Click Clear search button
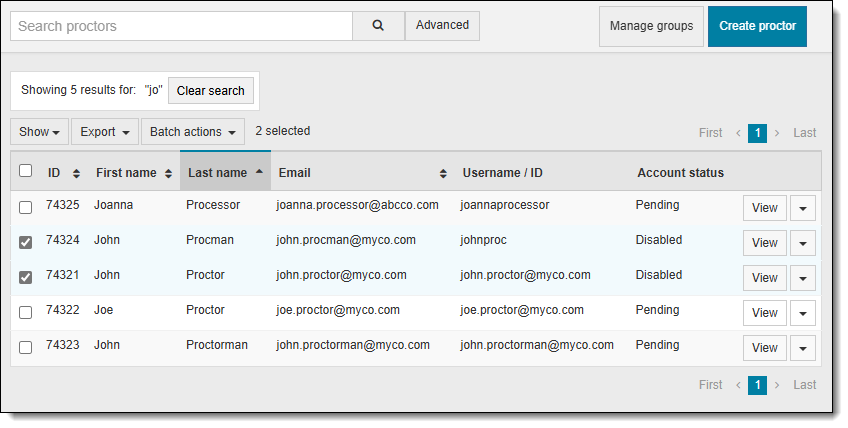Screen dimensions: 848x428 210,91
